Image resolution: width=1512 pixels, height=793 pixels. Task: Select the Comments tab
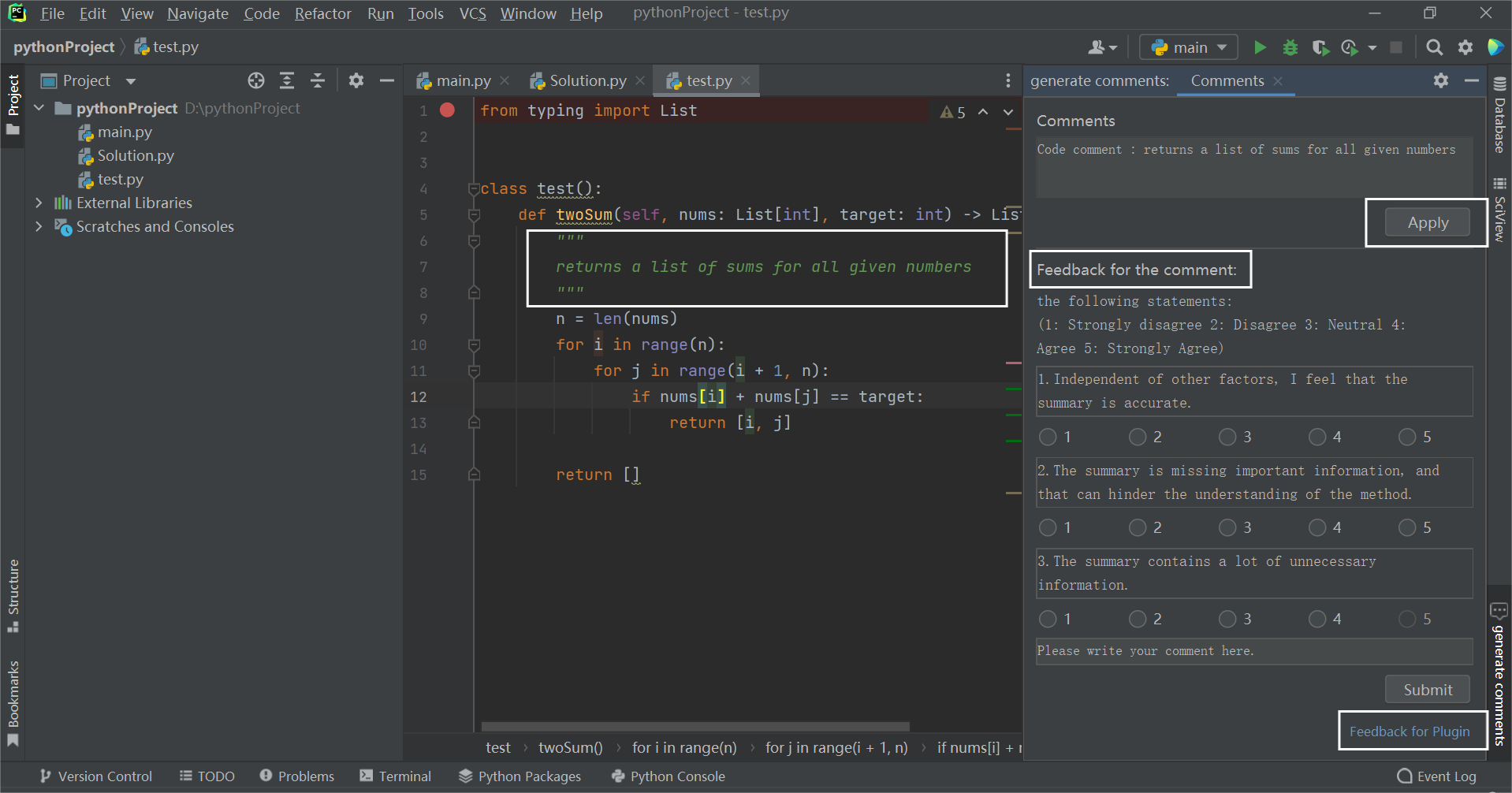point(1227,80)
